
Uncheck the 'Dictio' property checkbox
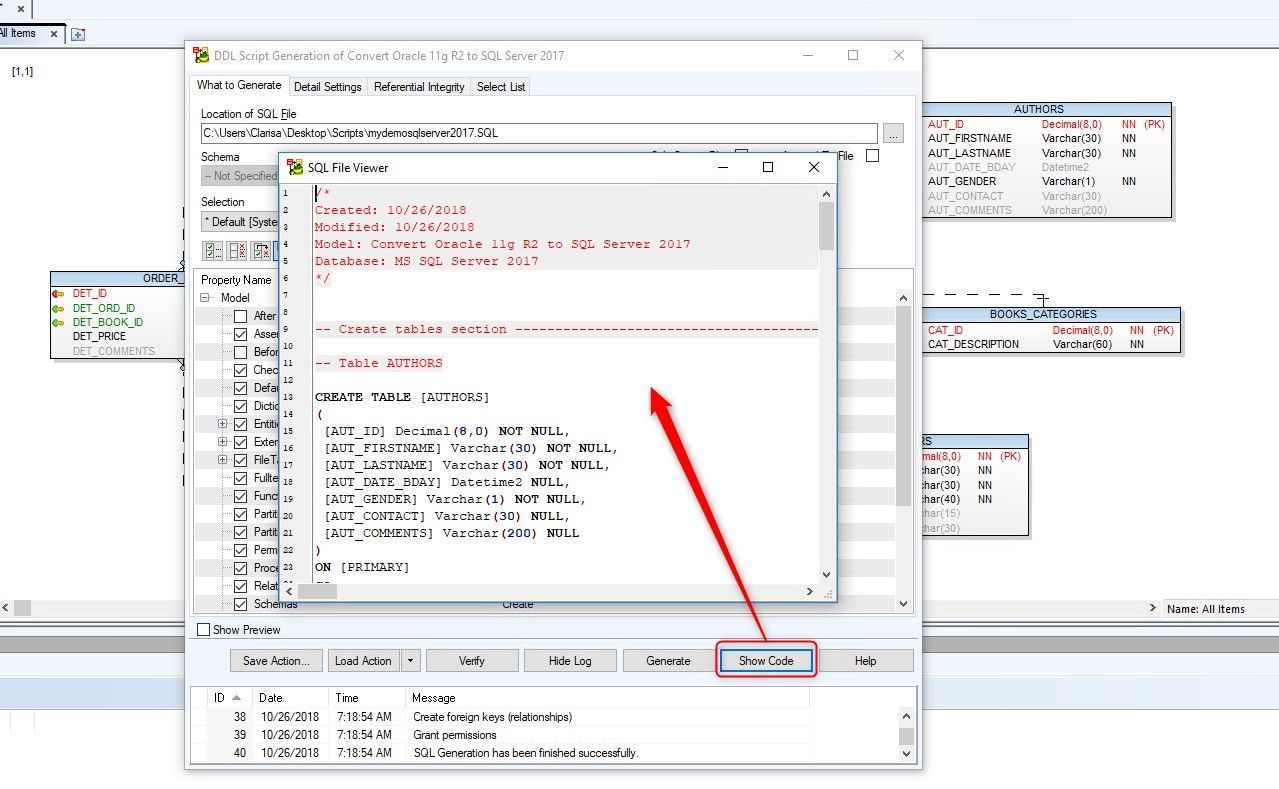[240, 406]
